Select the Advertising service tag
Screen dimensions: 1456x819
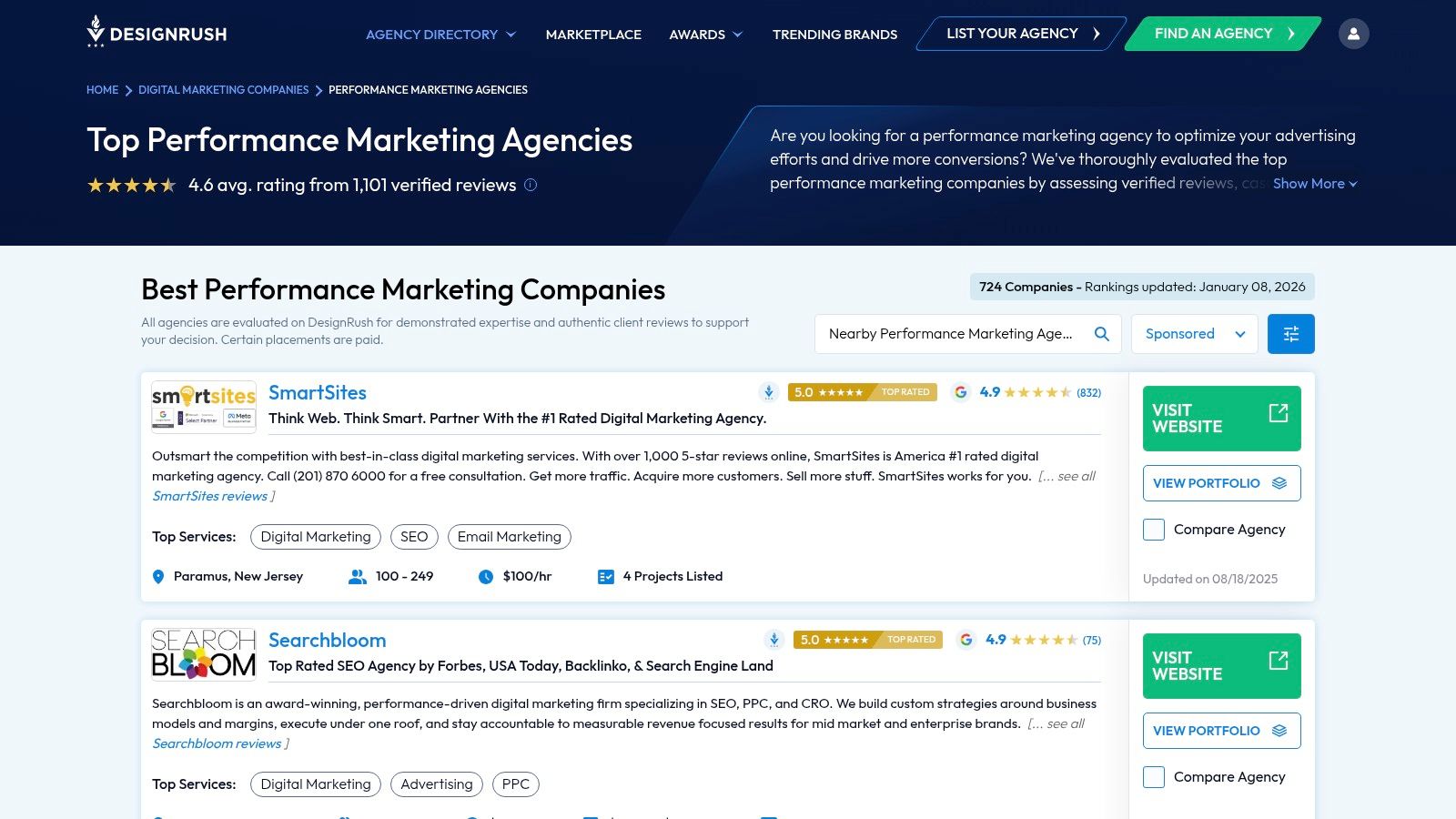tap(437, 784)
